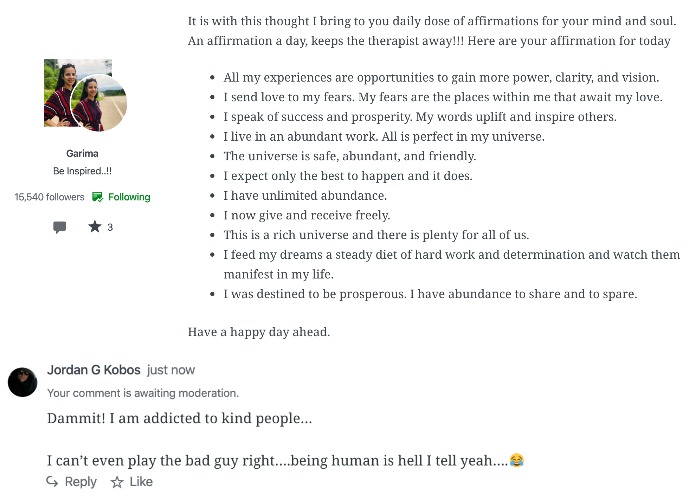Viewport: 689px width, 500px height.
Task: Toggle the Following status for Garima
Action: click(129, 197)
